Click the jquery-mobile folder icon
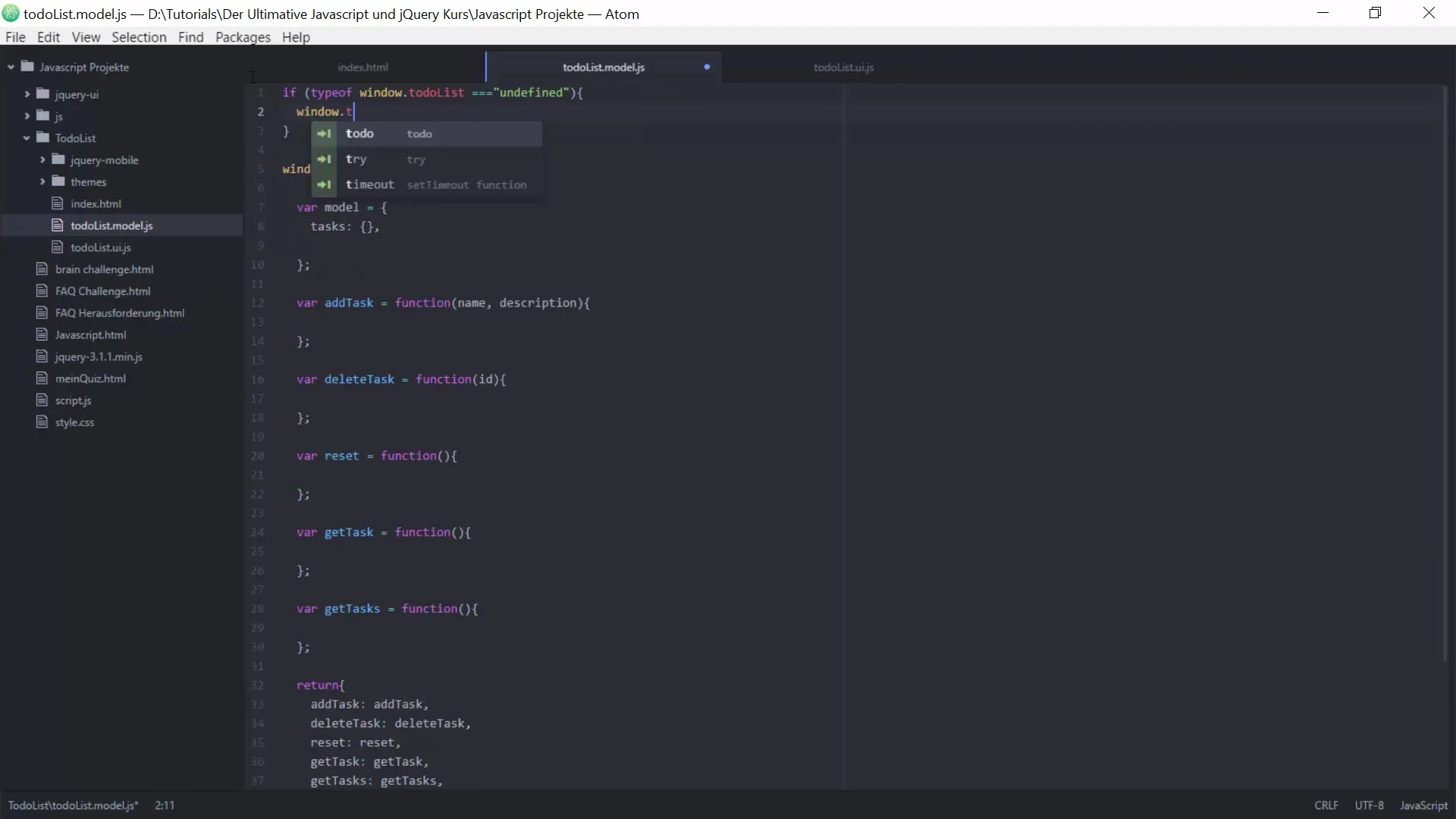This screenshot has width=1456, height=819. 58,160
